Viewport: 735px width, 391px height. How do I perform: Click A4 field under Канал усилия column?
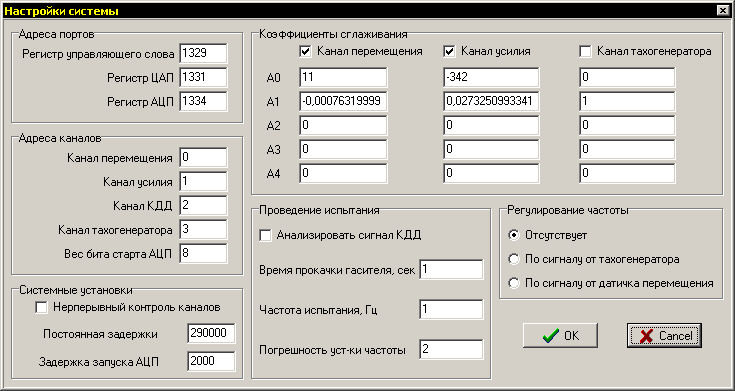491,173
